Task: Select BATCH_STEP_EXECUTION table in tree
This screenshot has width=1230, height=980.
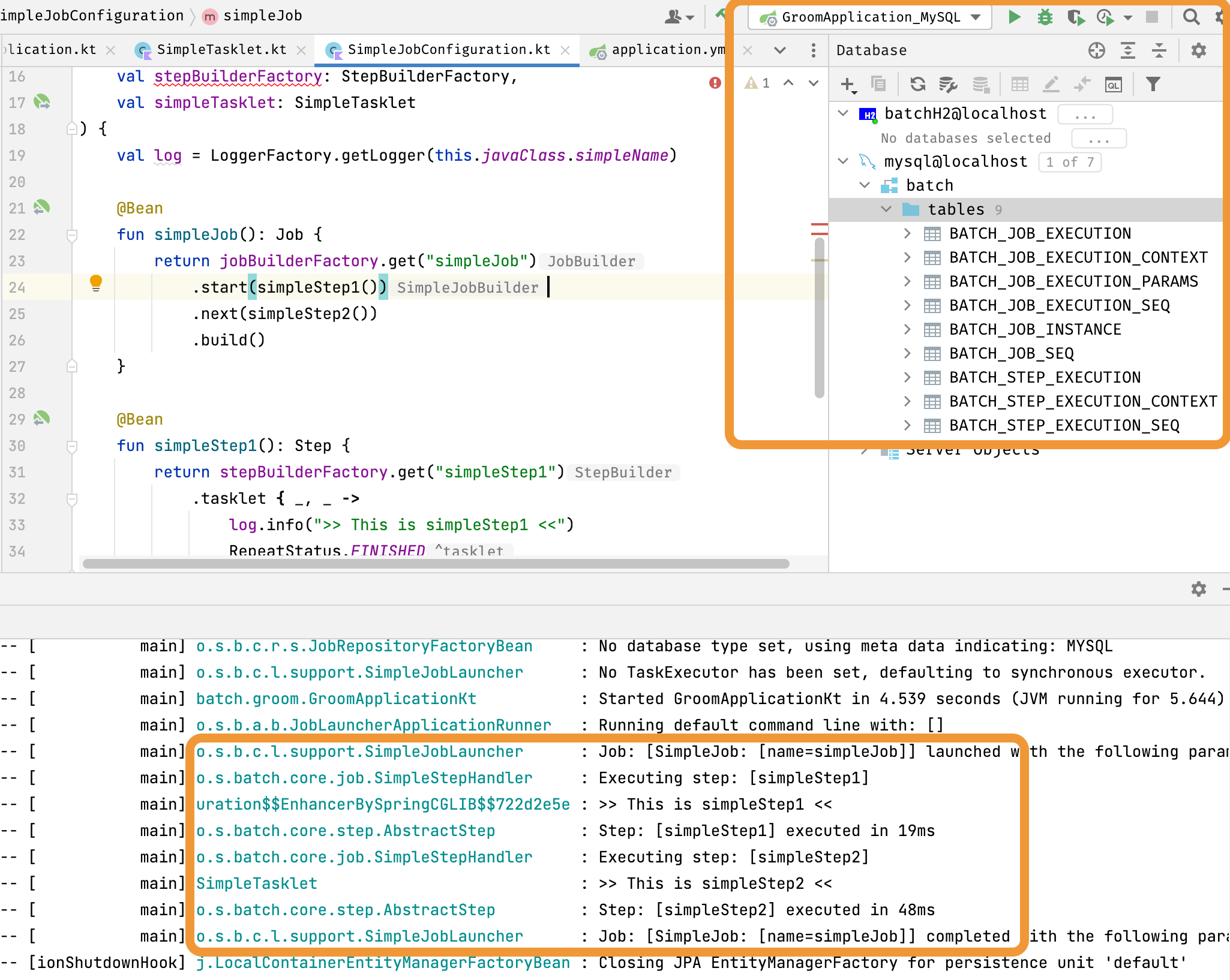Action: 1045,377
